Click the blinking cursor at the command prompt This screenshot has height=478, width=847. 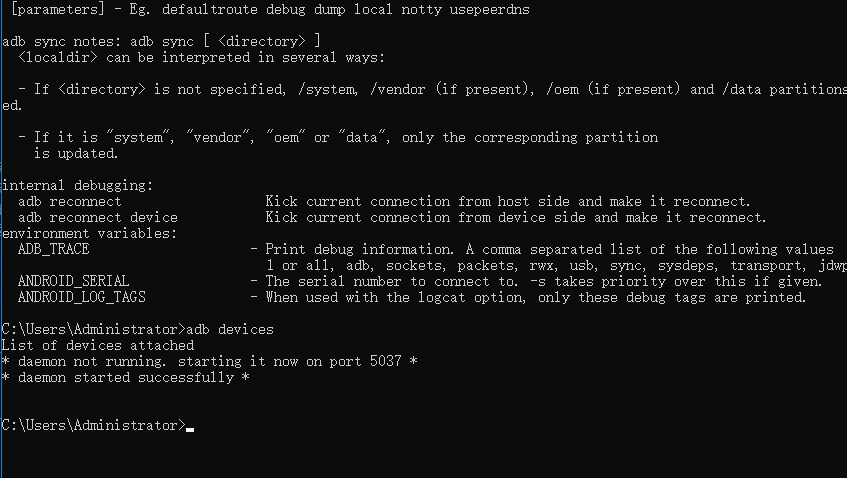tap(190, 429)
